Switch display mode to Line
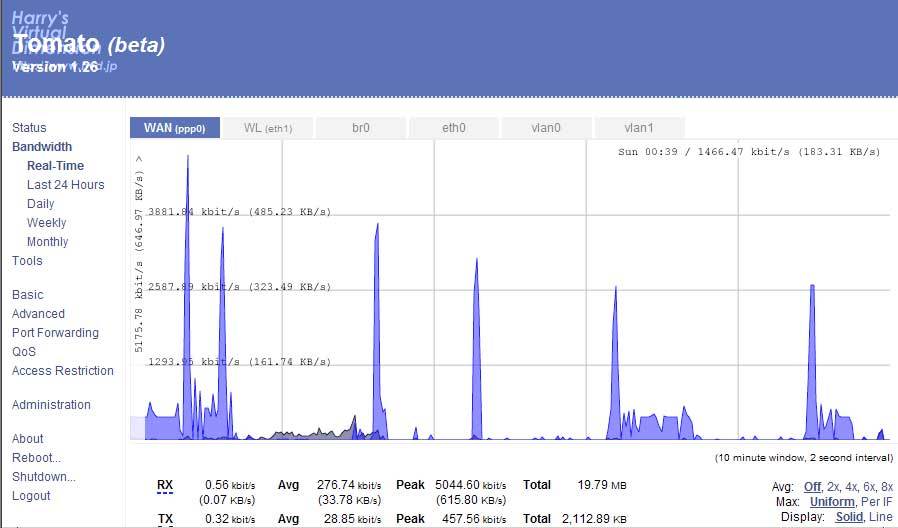 pos(880,517)
